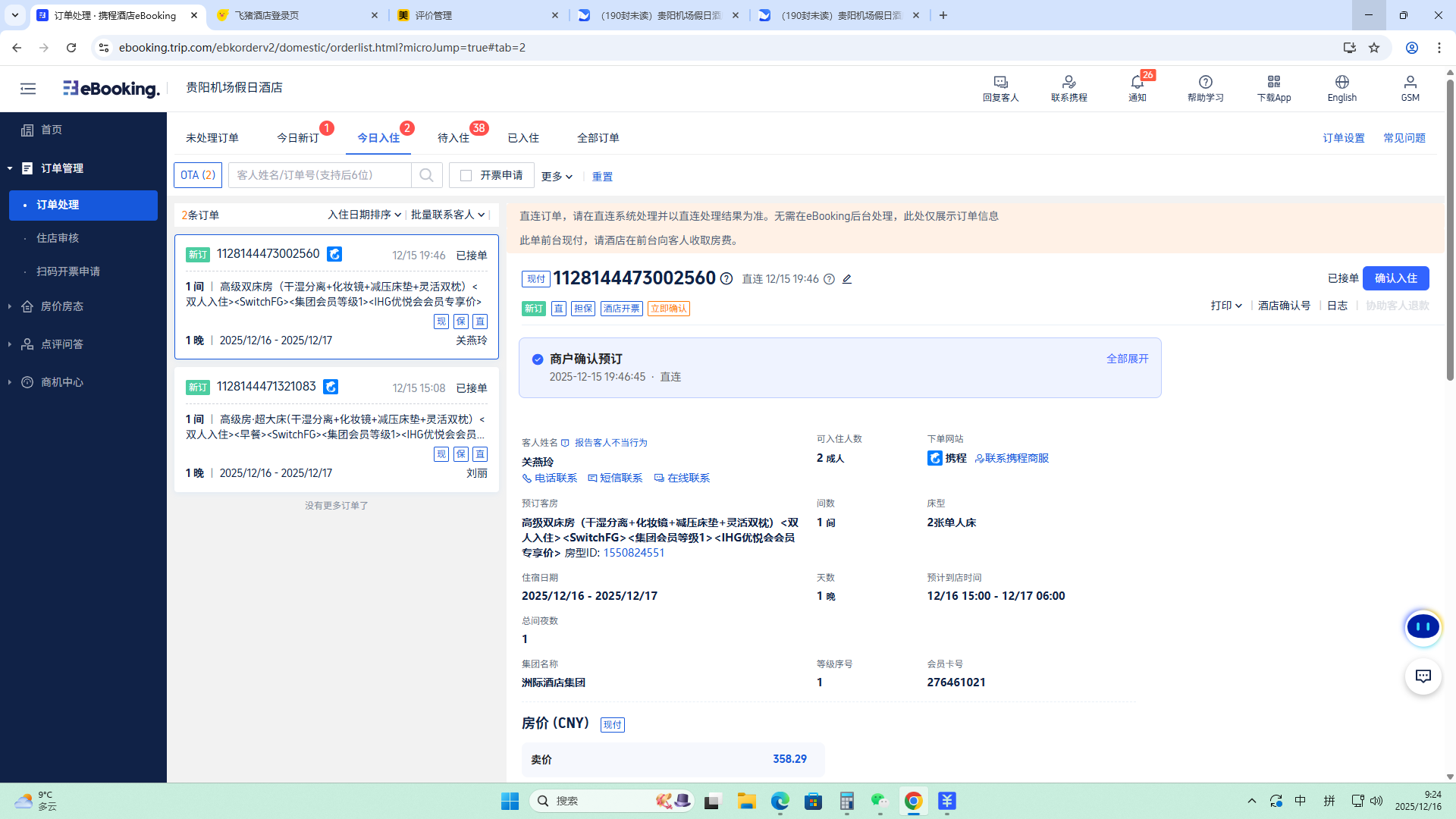Switch language via English globe icon
The image size is (1456, 819).
1341,82
